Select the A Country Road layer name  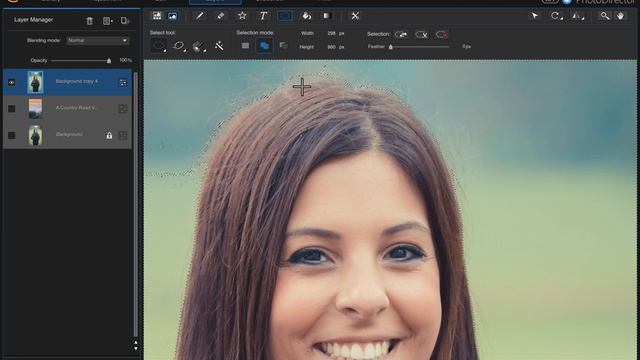[77, 108]
